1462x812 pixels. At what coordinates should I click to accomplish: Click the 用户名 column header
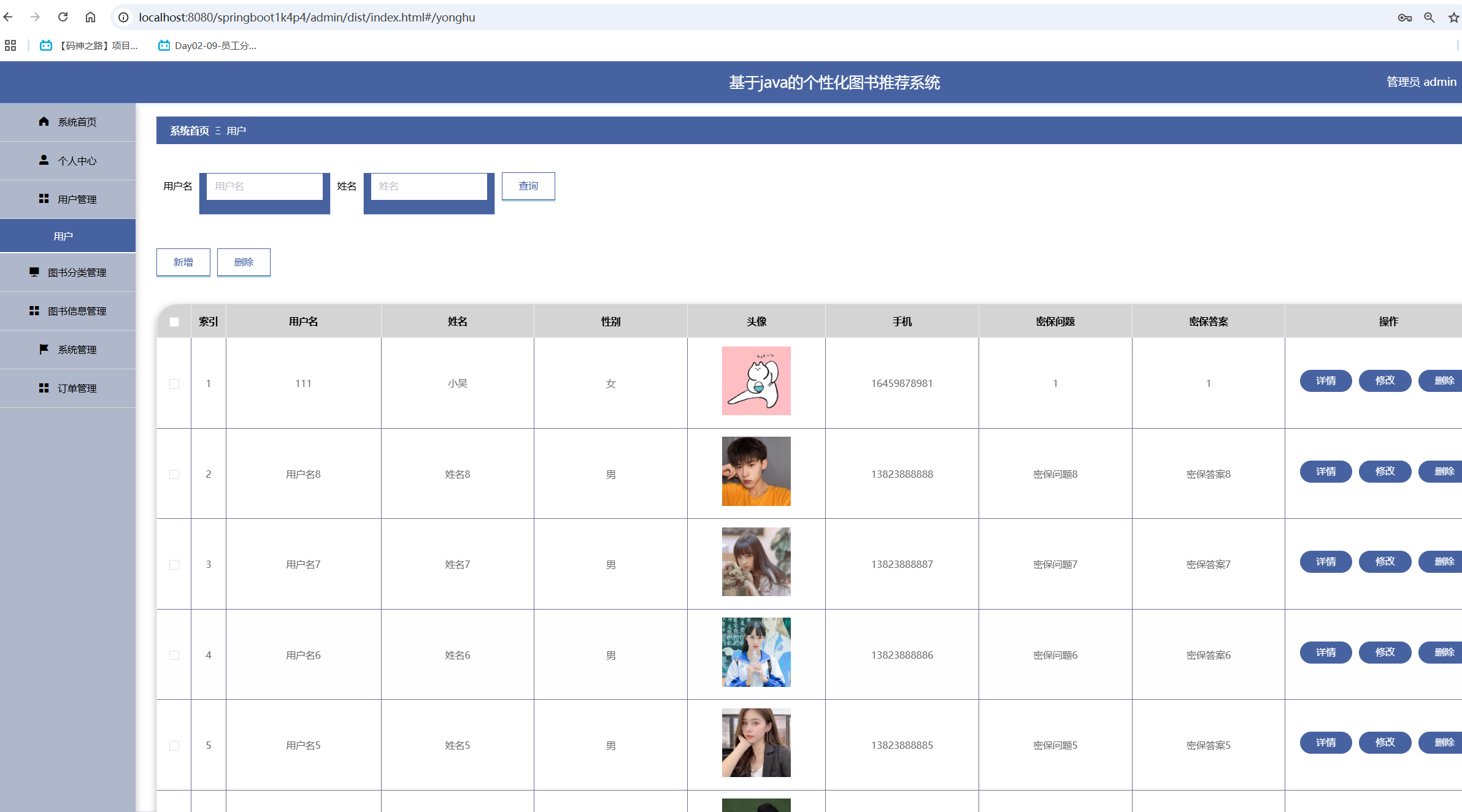tap(303, 321)
